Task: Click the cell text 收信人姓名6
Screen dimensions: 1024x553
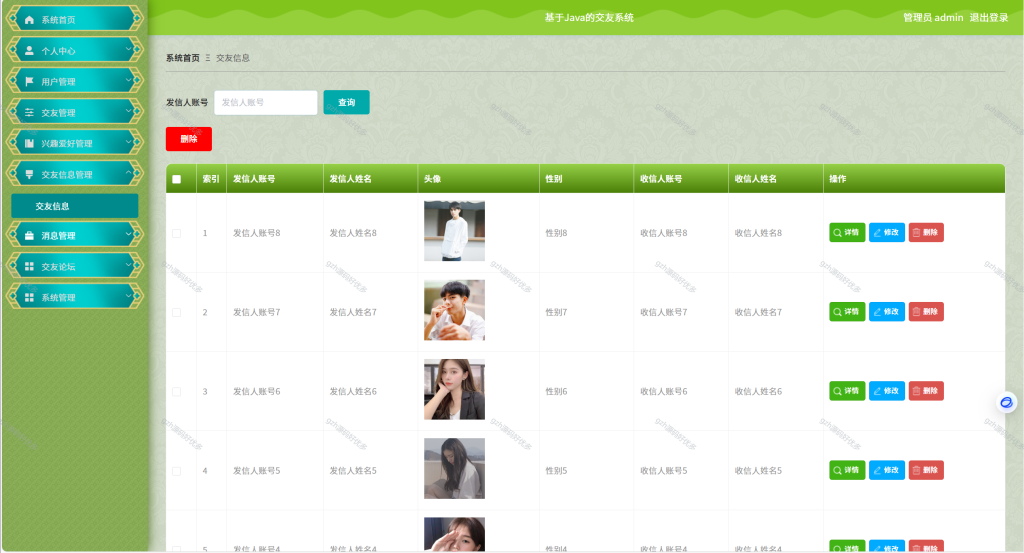Action: tap(758, 392)
